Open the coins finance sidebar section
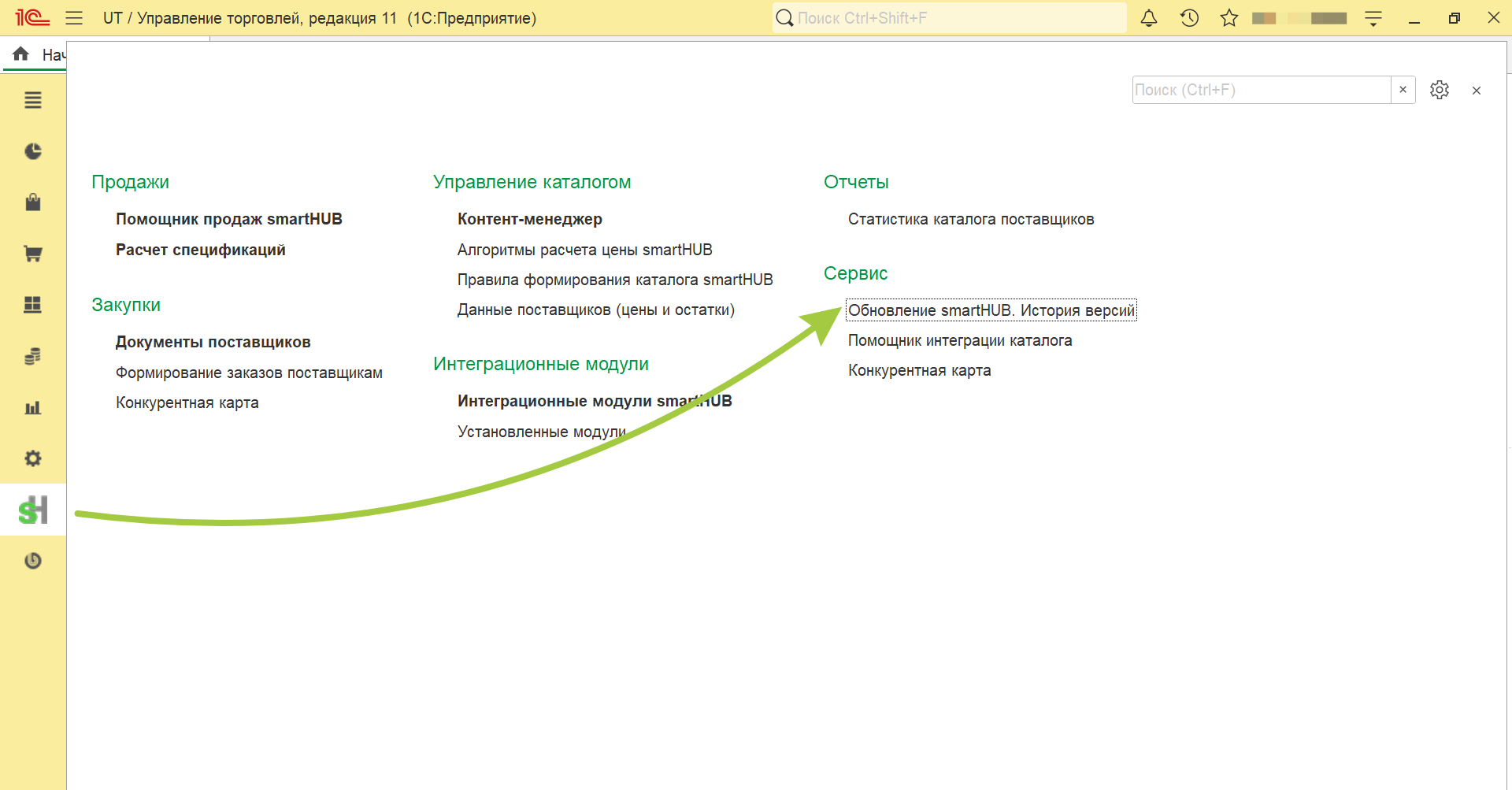Screen dimensions: 1512x790 click(33, 356)
